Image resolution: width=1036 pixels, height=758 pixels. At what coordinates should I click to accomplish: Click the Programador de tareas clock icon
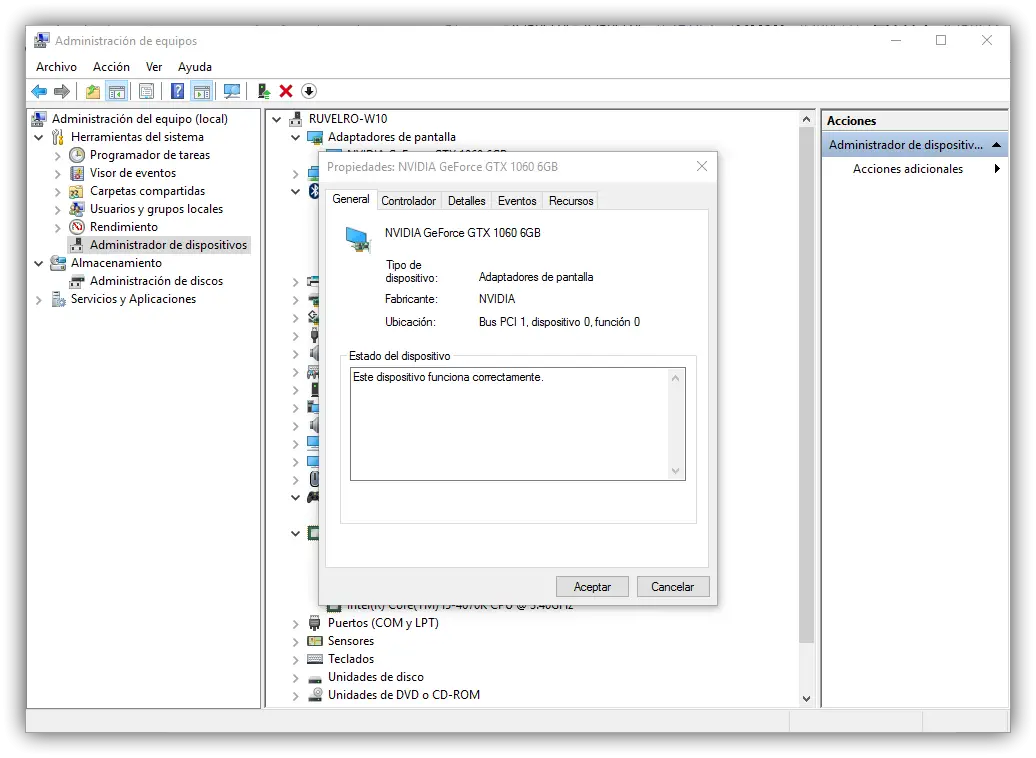(77, 155)
